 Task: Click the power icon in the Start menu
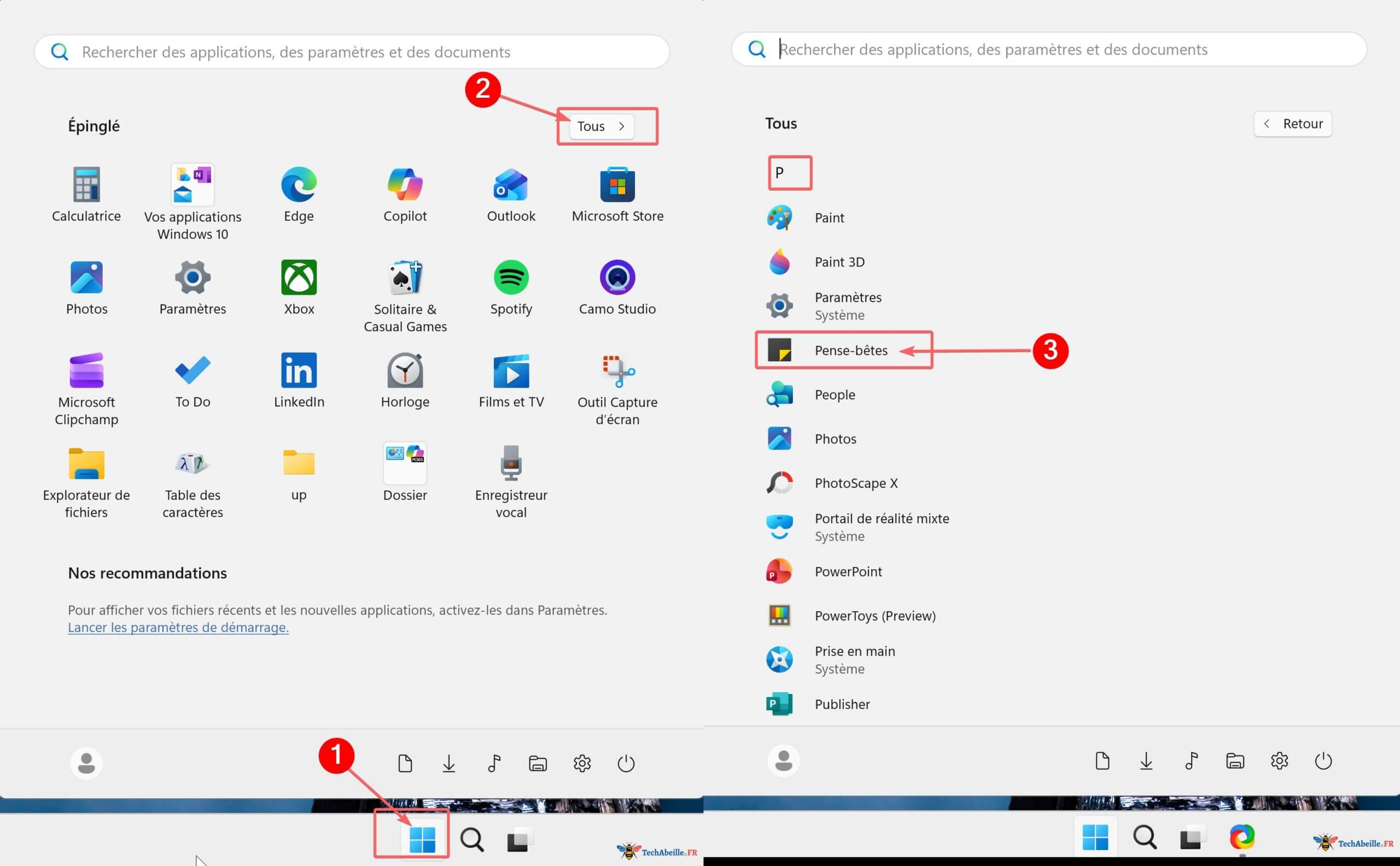pyautogui.click(x=625, y=763)
